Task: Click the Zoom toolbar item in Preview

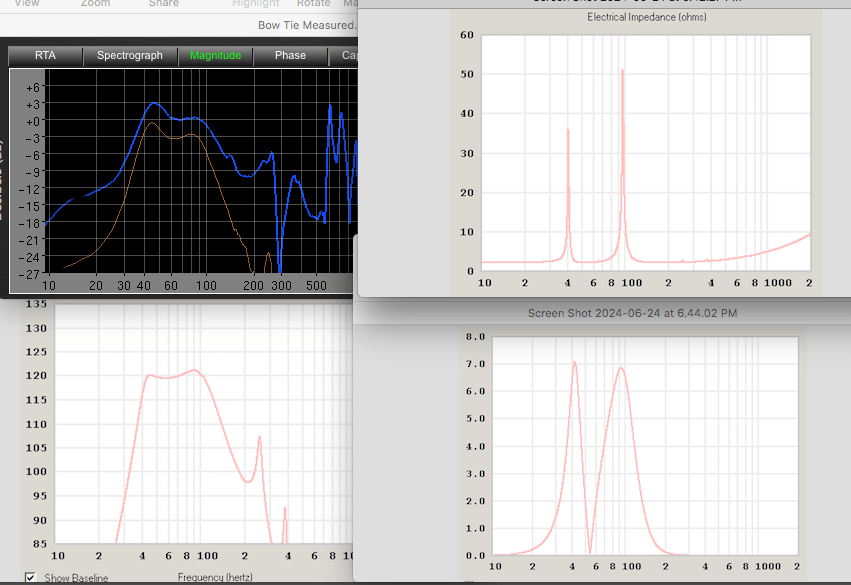Action: [x=96, y=3]
